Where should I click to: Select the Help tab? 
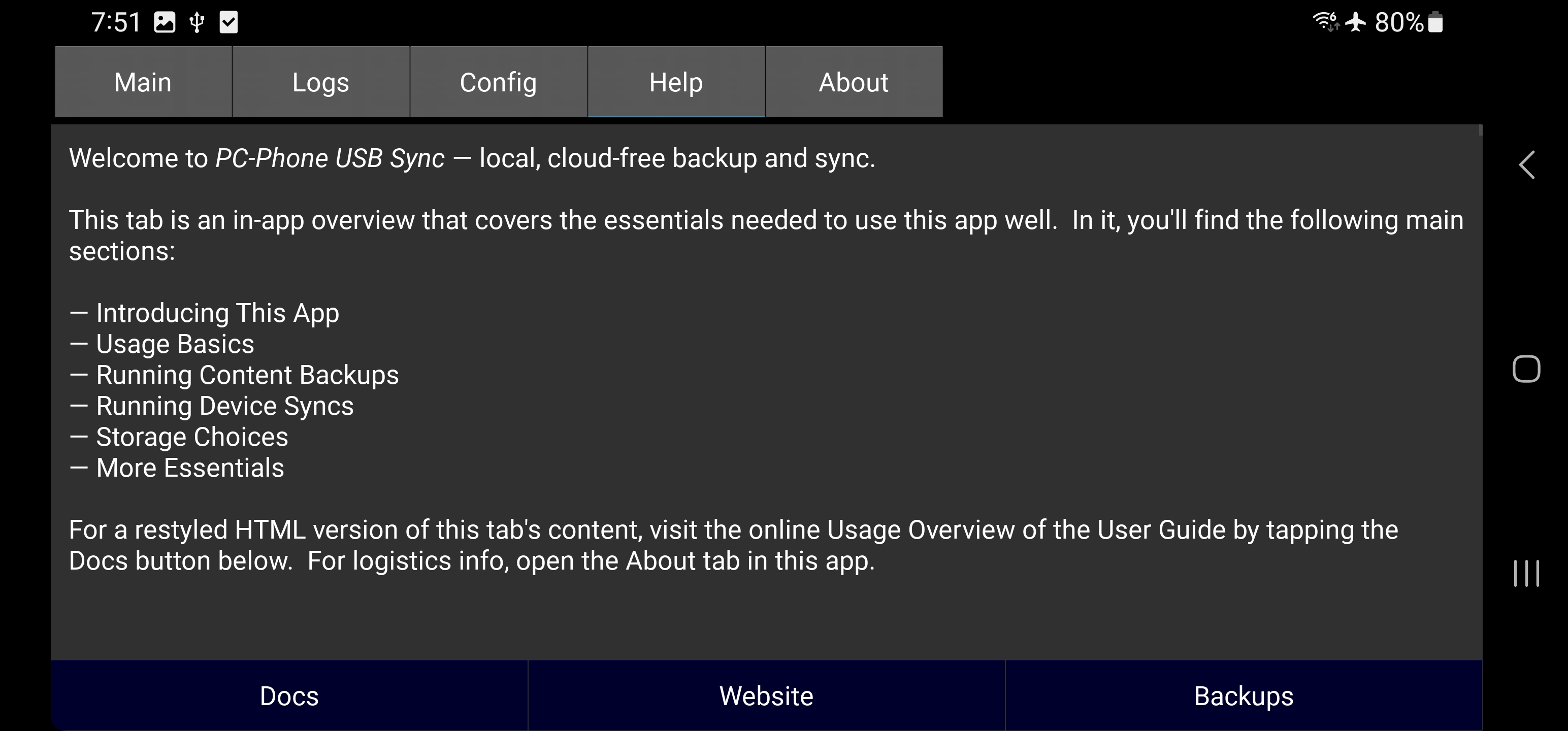coord(676,82)
